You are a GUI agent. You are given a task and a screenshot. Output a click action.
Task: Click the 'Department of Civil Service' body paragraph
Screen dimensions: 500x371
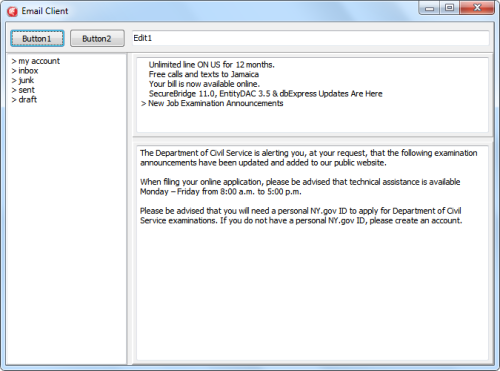[309, 158]
